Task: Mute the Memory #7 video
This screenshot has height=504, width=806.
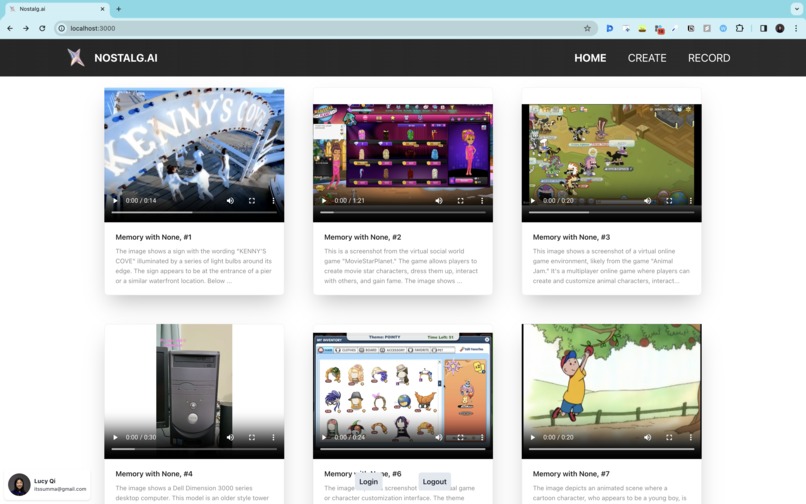Action: pyautogui.click(x=648, y=437)
